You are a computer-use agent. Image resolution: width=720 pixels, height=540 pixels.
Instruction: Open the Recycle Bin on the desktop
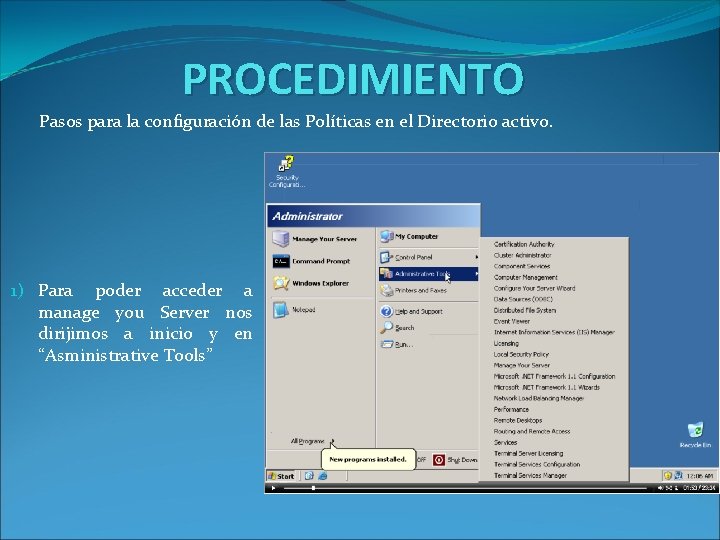point(695,435)
